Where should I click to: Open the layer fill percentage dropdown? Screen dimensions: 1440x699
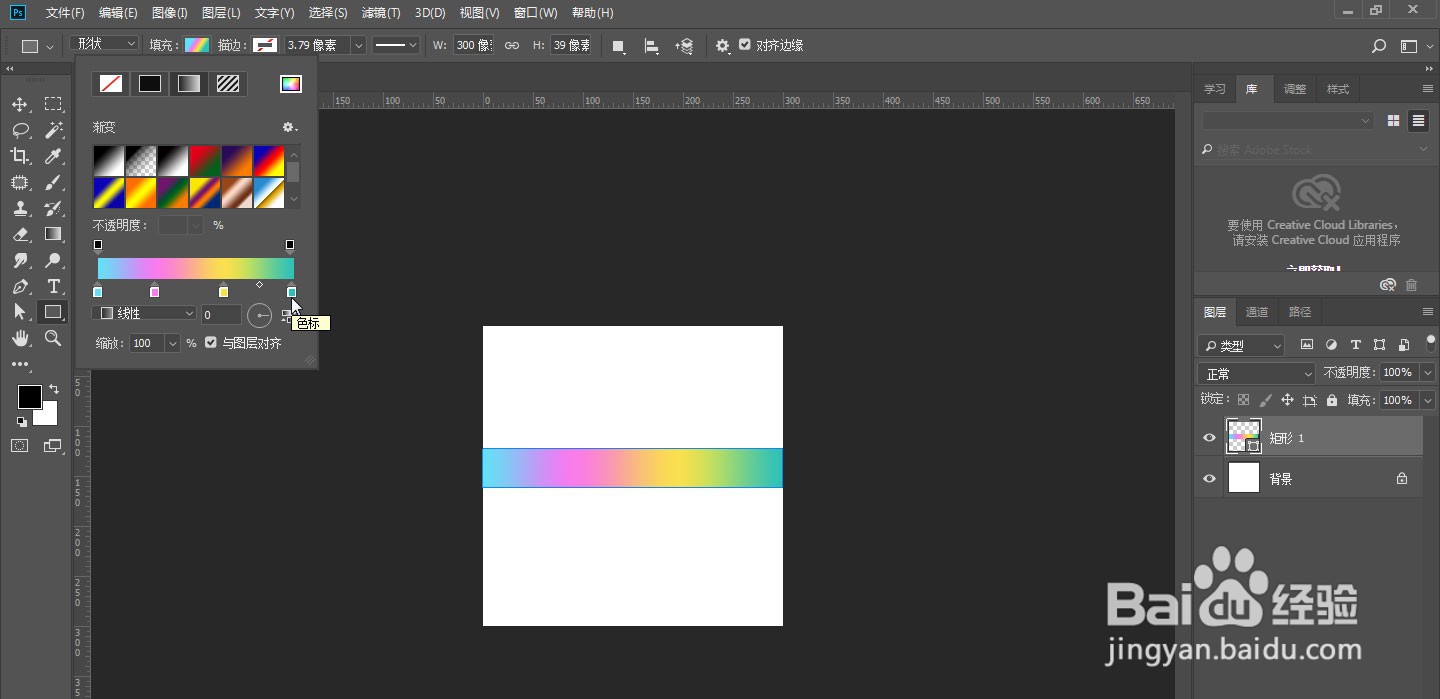(x=1427, y=400)
